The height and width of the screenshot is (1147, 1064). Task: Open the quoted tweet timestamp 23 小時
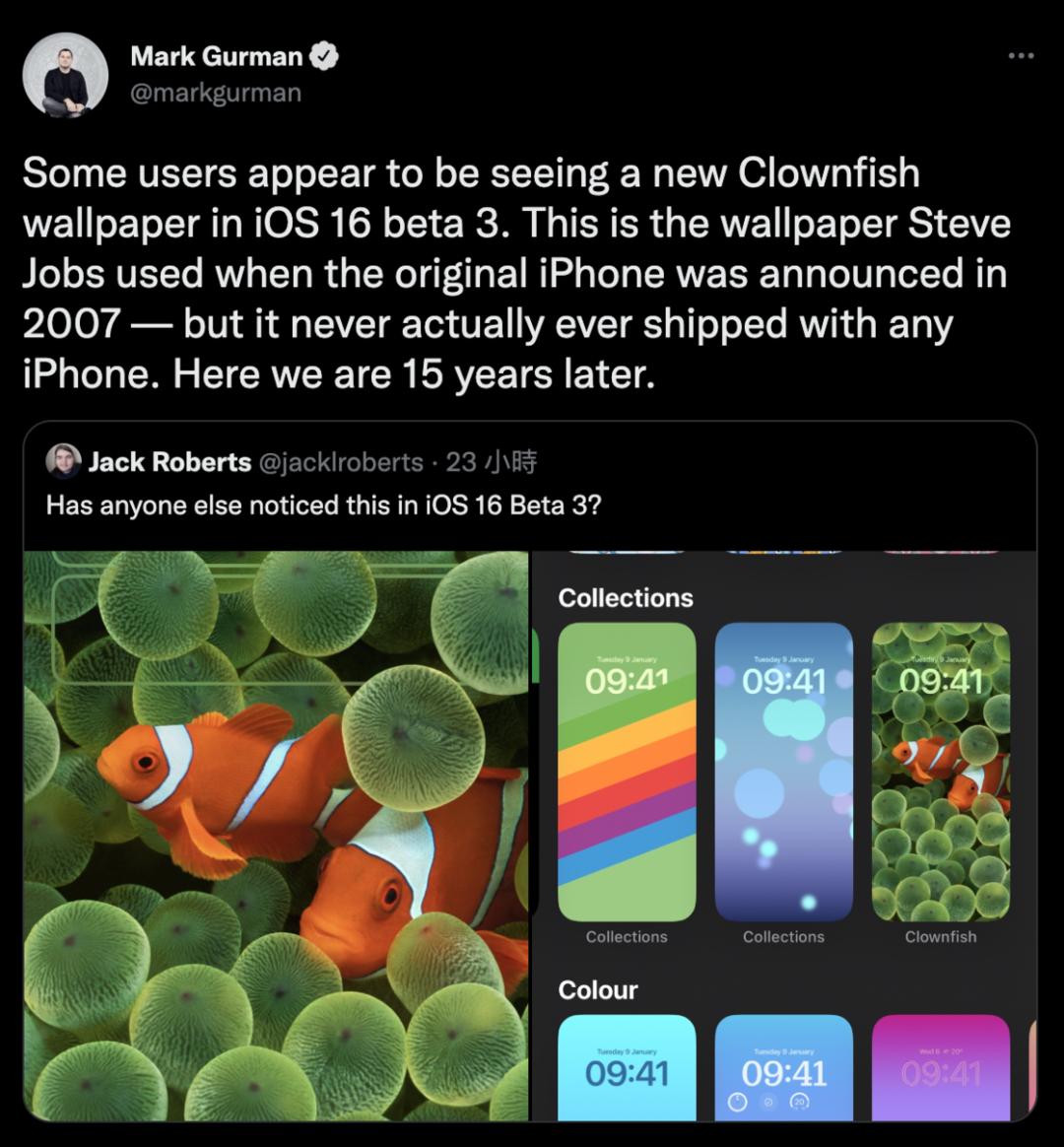tap(492, 462)
